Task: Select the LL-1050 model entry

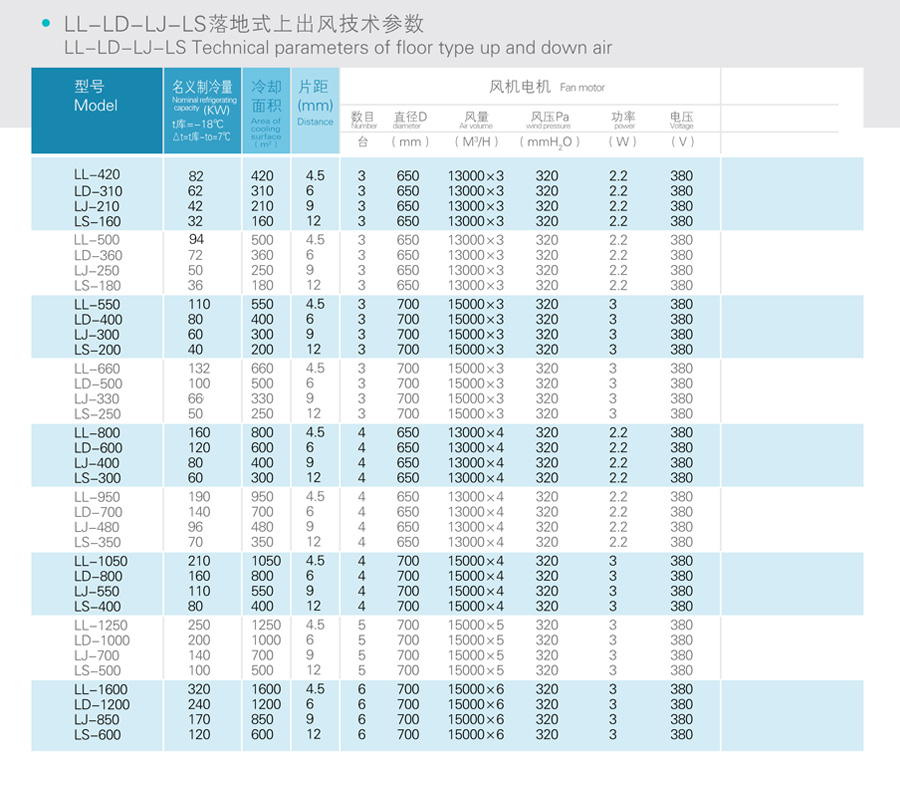Action: coord(100,561)
